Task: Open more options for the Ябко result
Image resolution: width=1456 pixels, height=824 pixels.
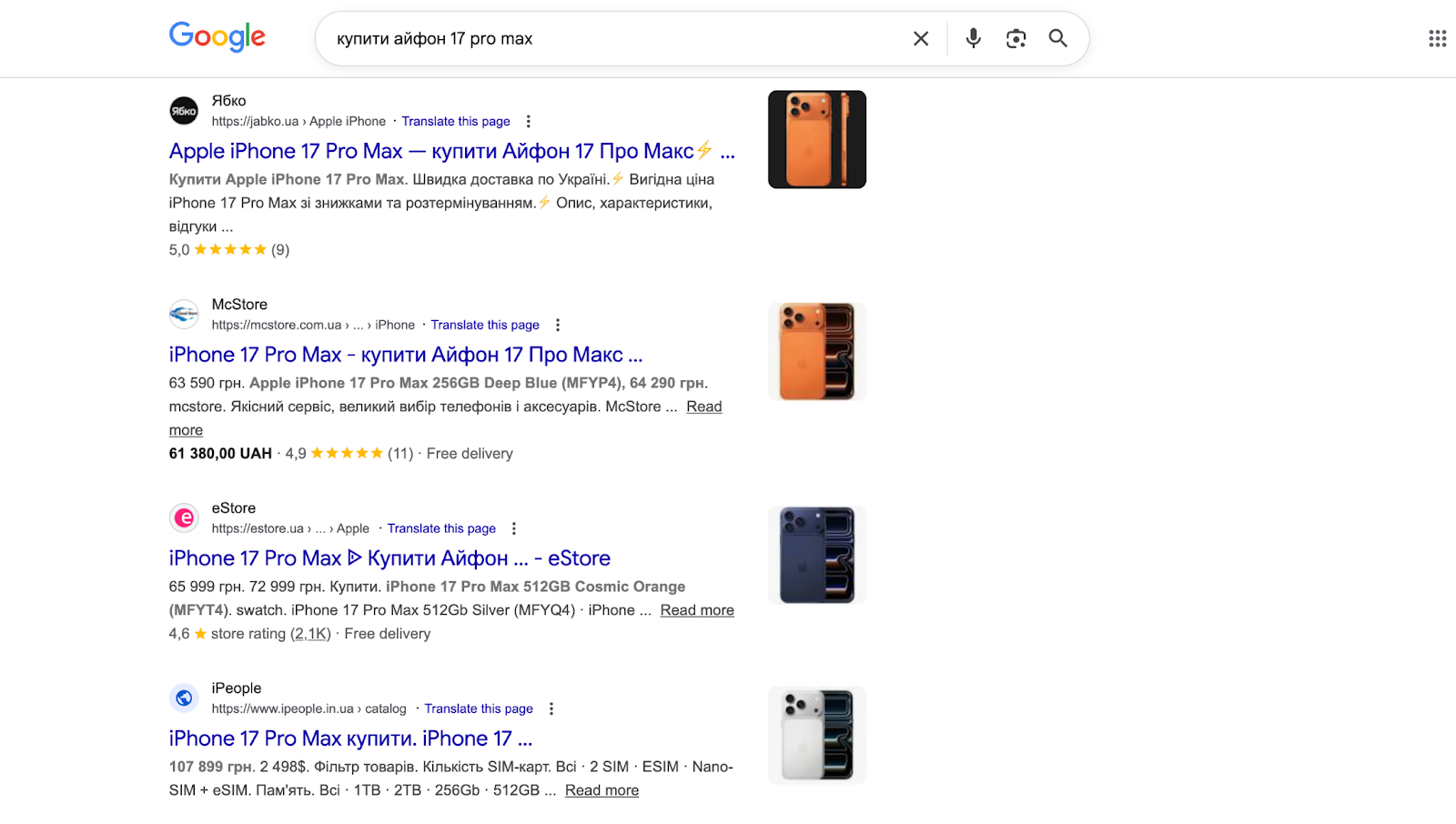Action: [x=528, y=122]
